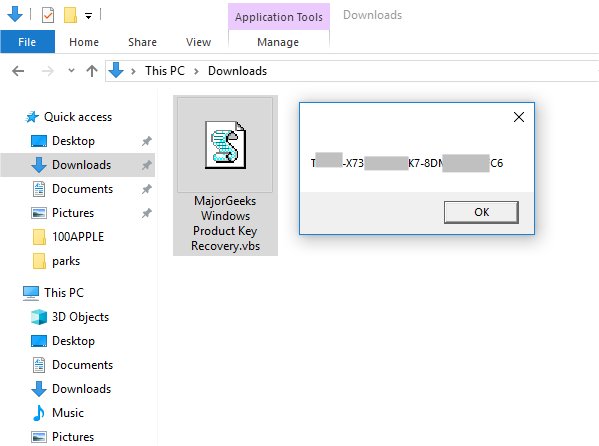Expand the This PC breadcrumb chevron

pyautogui.click(x=196, y=71)
